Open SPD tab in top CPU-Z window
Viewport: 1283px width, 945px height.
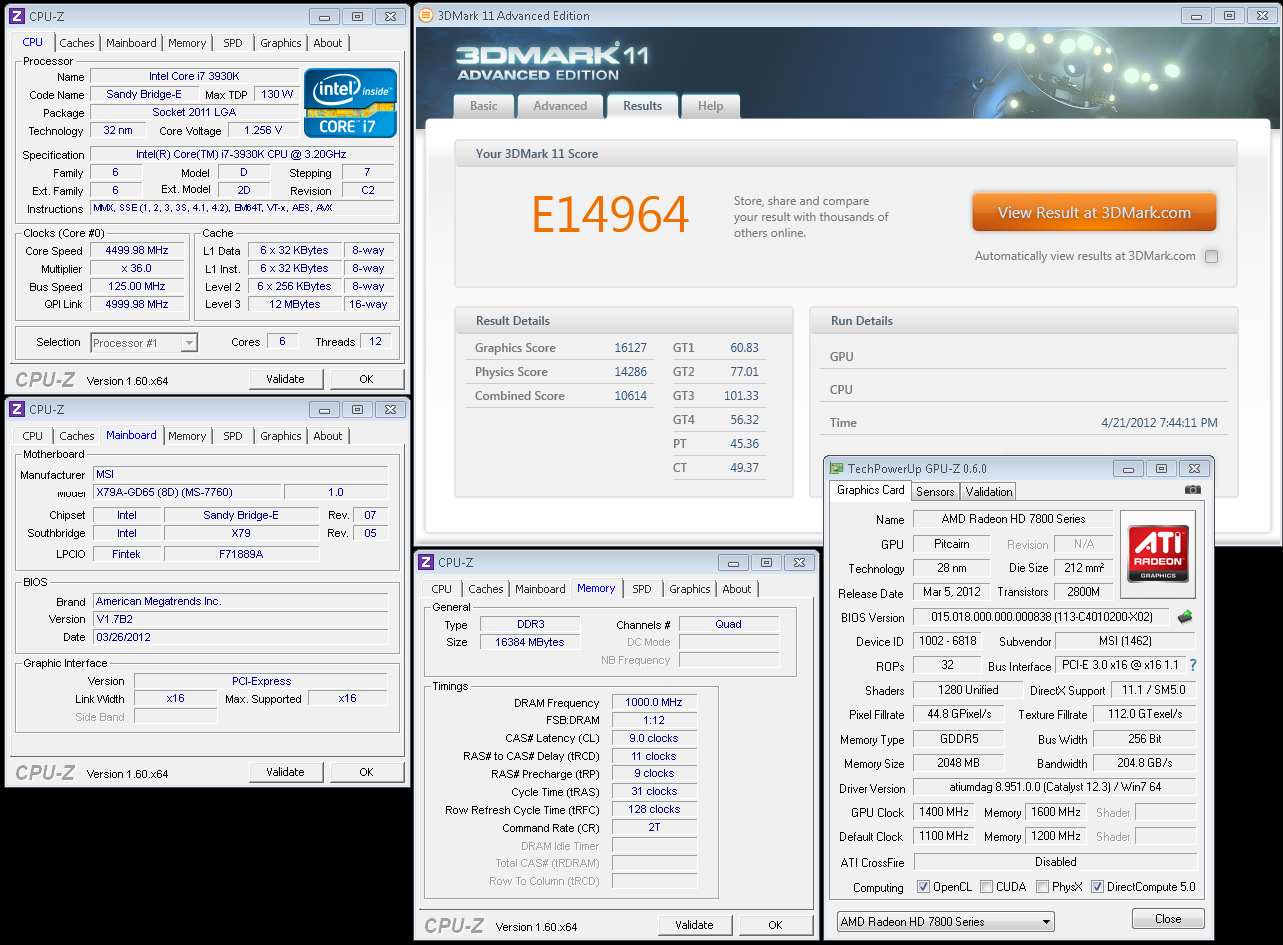233,43
